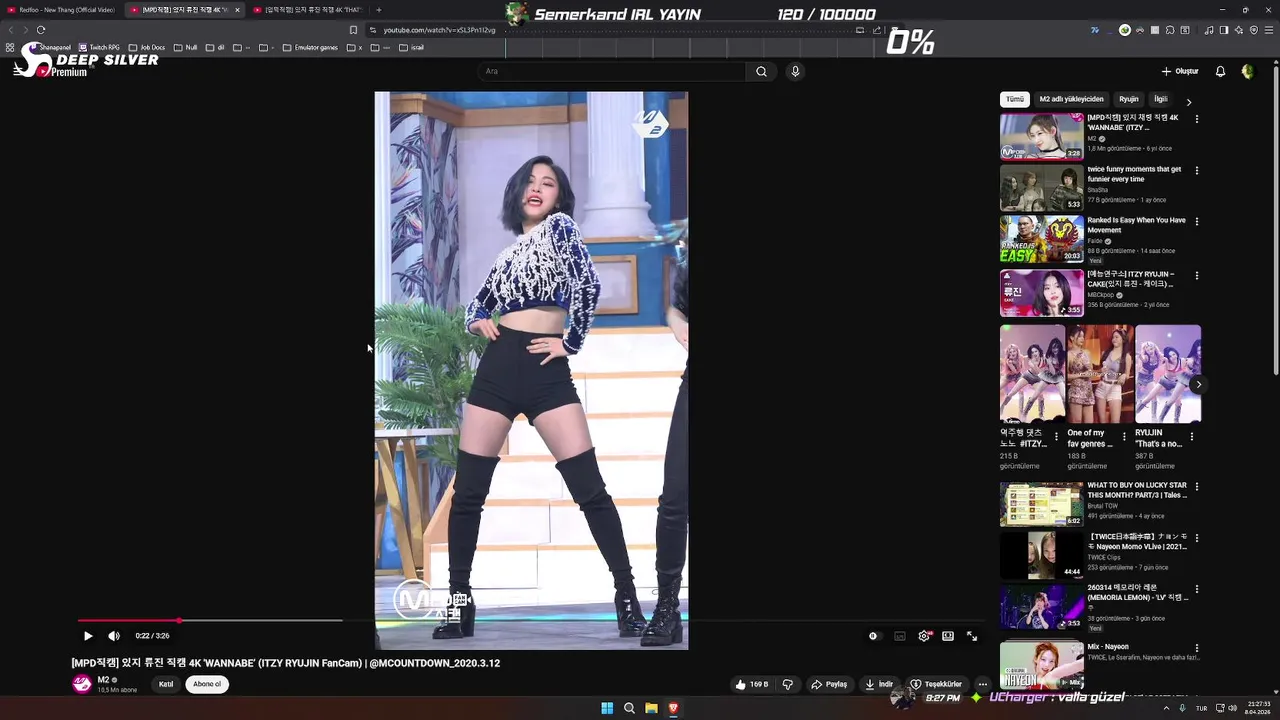Viewport: 1280px width, 720px height.
Task: Switch to third YouTube browser tab
Action: click(308, 10)
